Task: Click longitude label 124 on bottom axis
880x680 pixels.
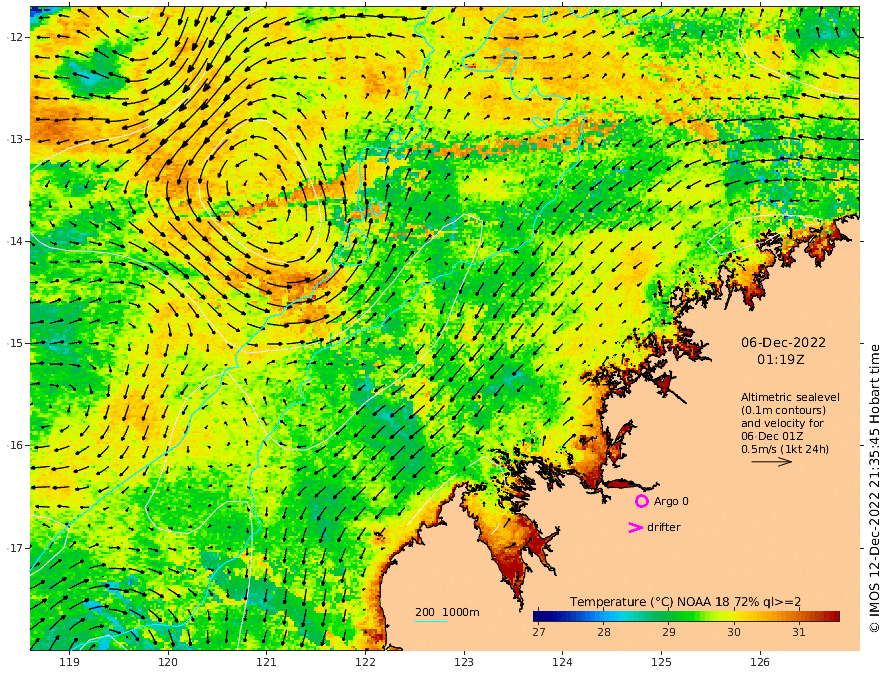Action: [562, 663]
